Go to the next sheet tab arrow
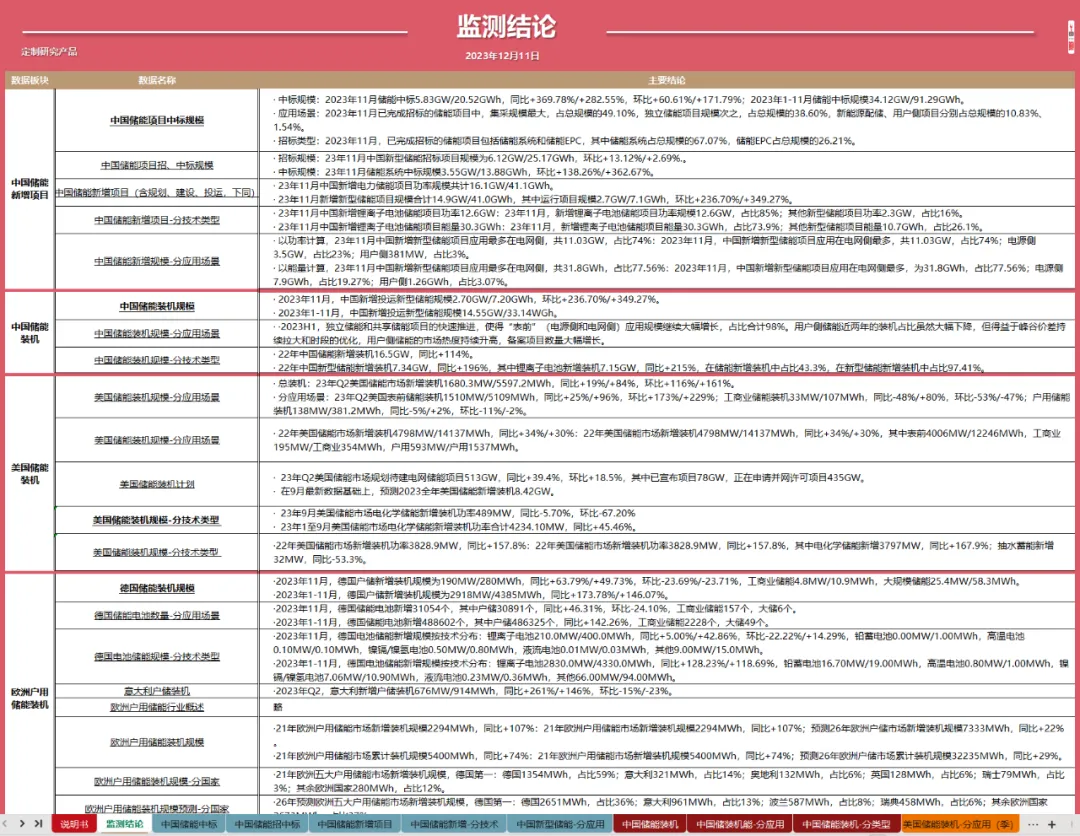Image resolution: width=1080 pixels, height=836 pixels. 22,824
